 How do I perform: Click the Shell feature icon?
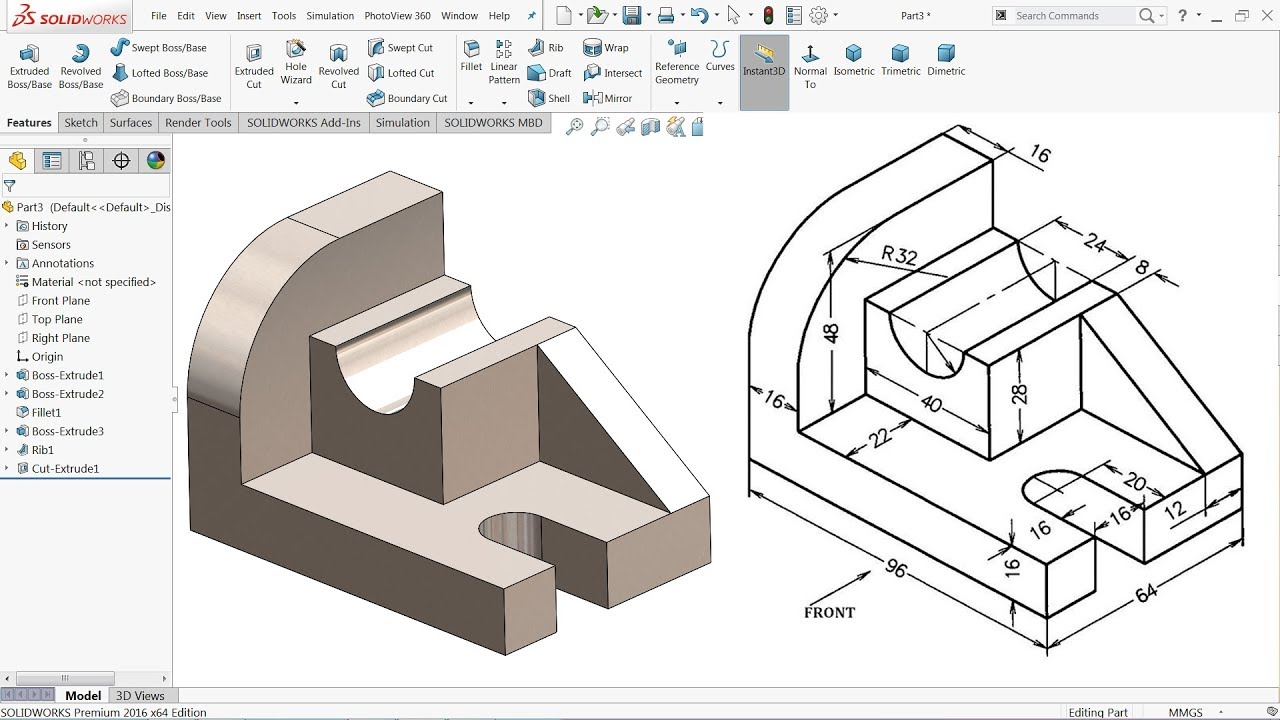pos(549,98)
